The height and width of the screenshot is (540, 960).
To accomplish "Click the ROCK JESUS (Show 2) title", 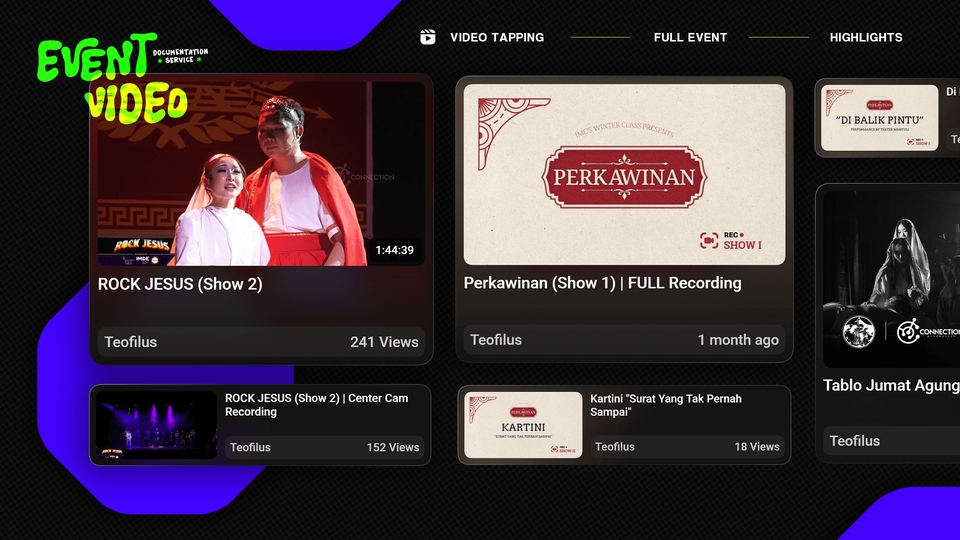I will coord(180,284).
